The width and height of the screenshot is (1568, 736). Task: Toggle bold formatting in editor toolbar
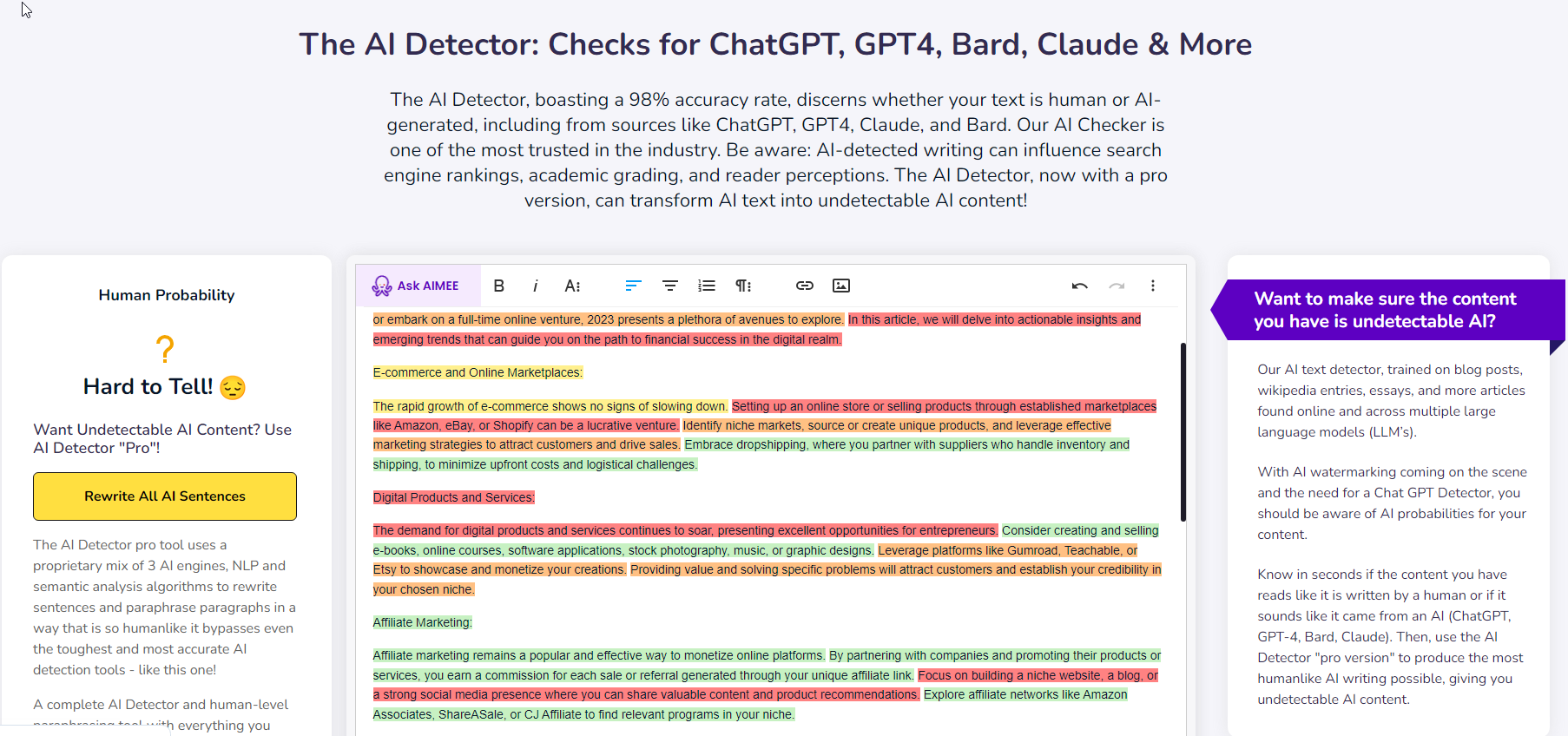pyautogui.click(x=499, y=286)
